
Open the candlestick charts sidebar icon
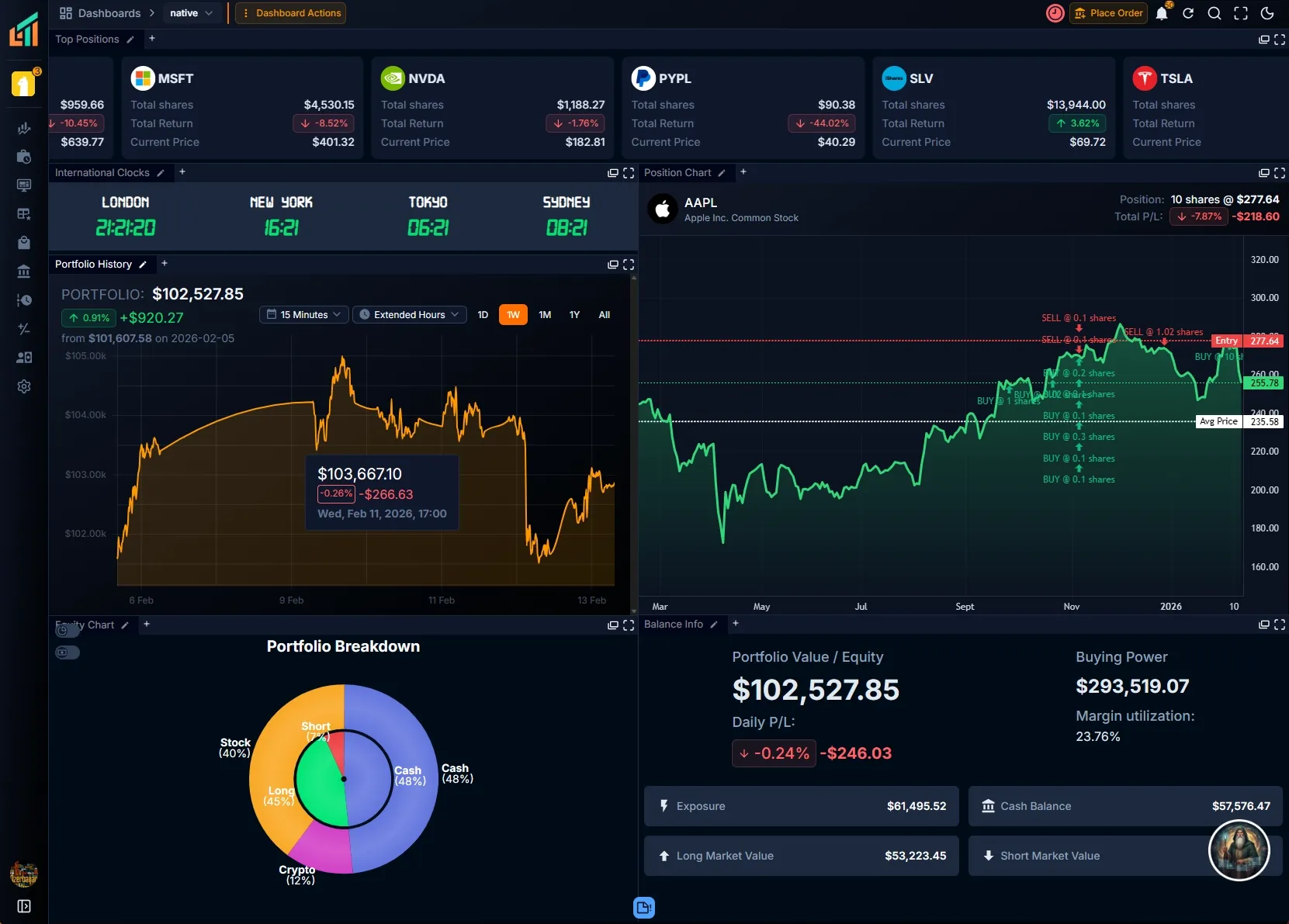pyautogui.click(x=24, y=128)
